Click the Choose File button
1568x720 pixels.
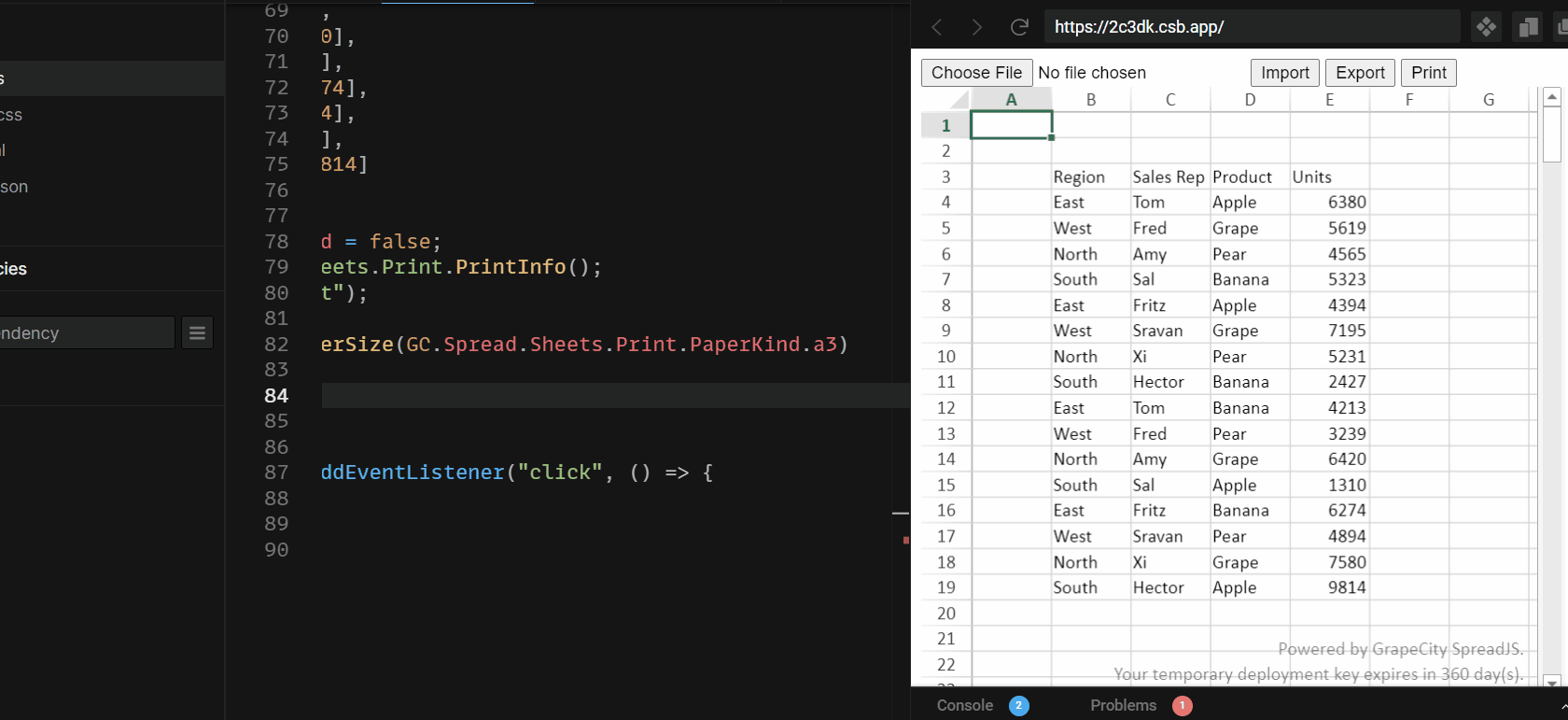pos(976,73)
